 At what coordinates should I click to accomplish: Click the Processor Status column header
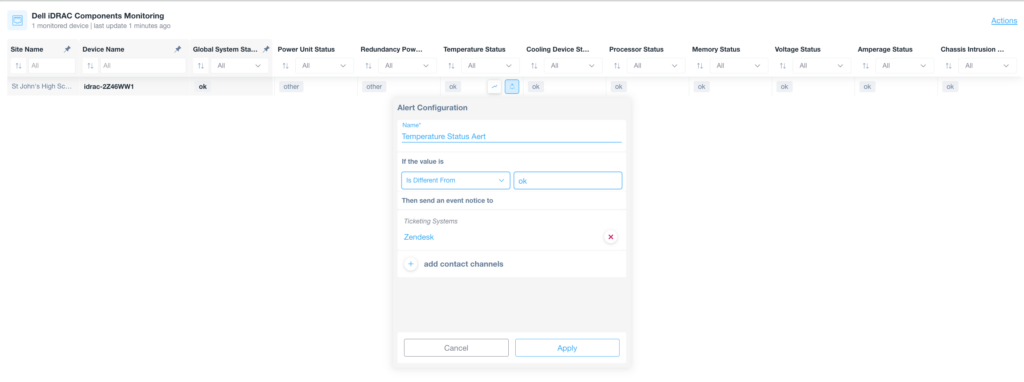click(x=636, y=49)
